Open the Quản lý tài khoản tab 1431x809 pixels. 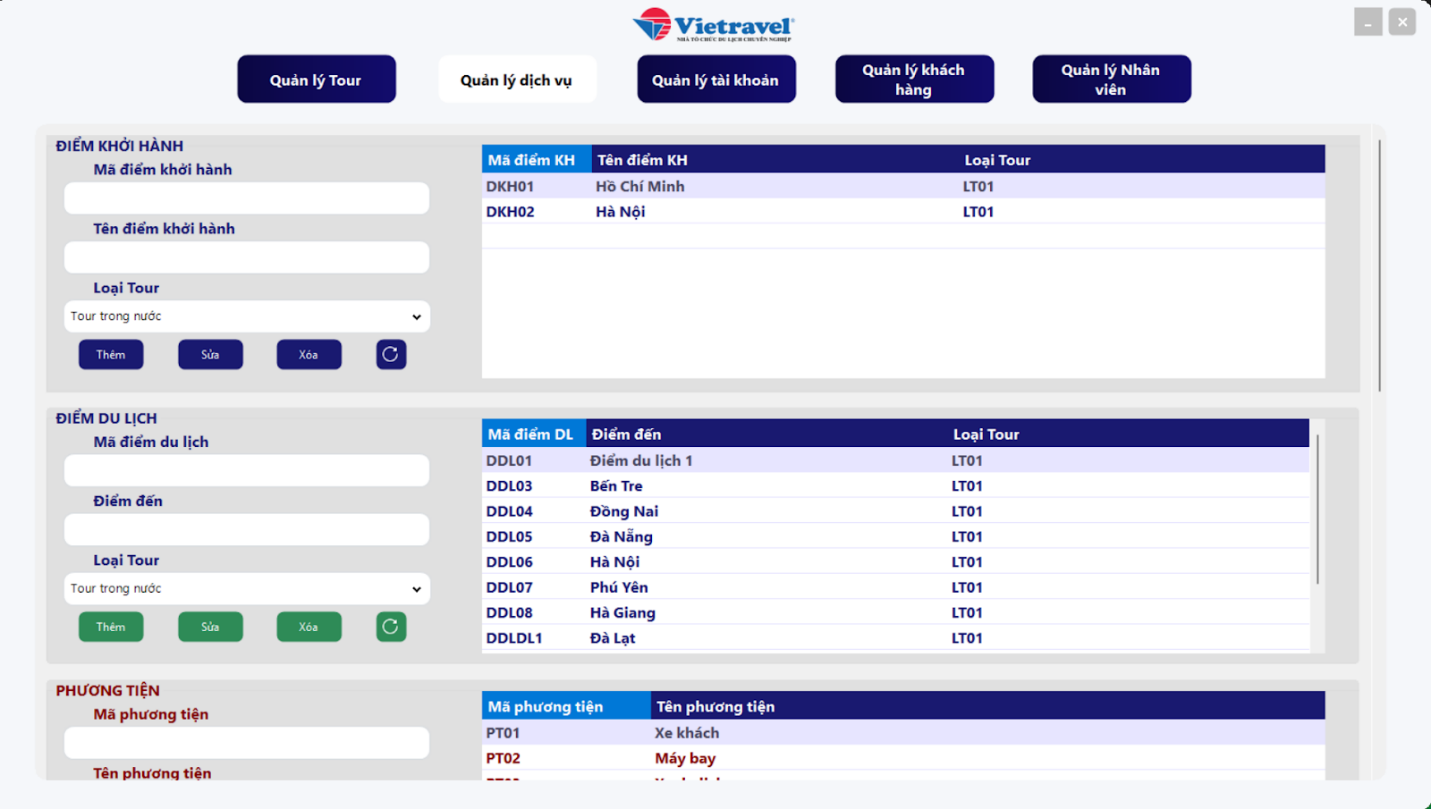[x=716, y=79]
